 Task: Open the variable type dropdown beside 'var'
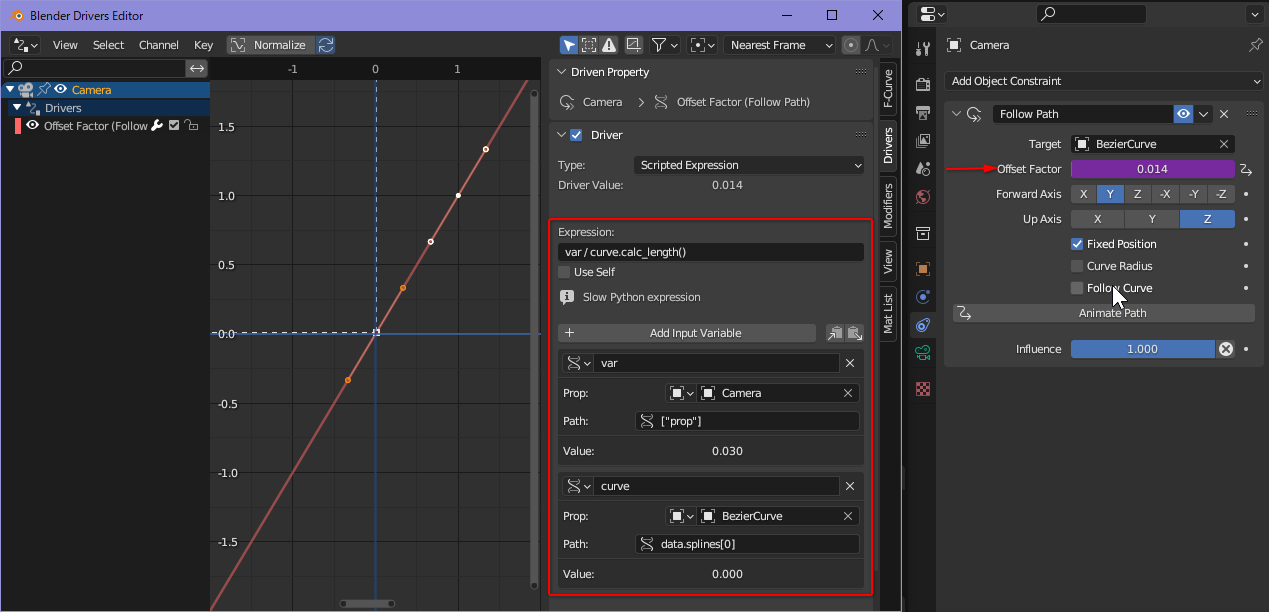pos(579,363)
